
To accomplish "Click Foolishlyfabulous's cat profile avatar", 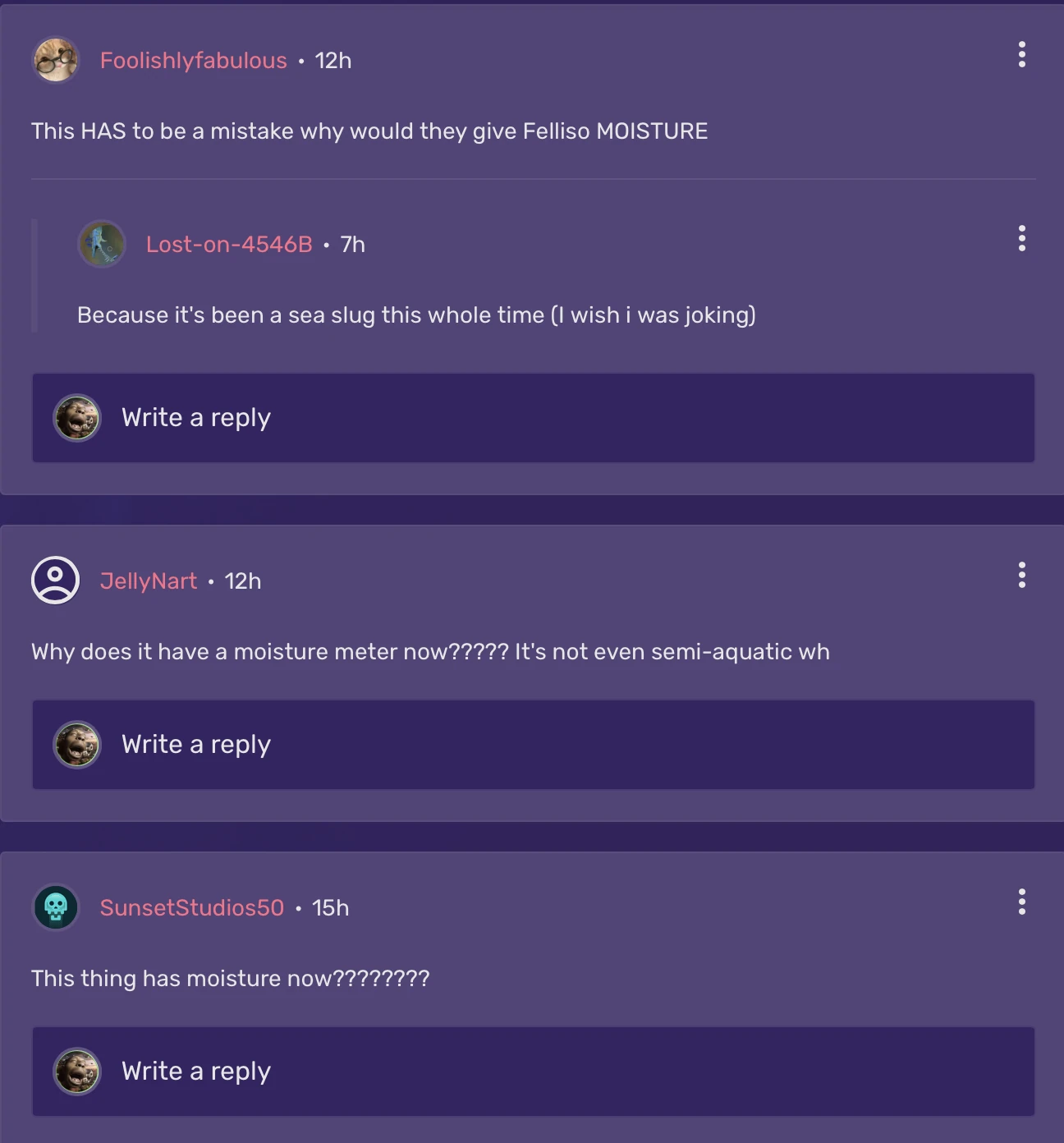I will click(x=54, y=59).
